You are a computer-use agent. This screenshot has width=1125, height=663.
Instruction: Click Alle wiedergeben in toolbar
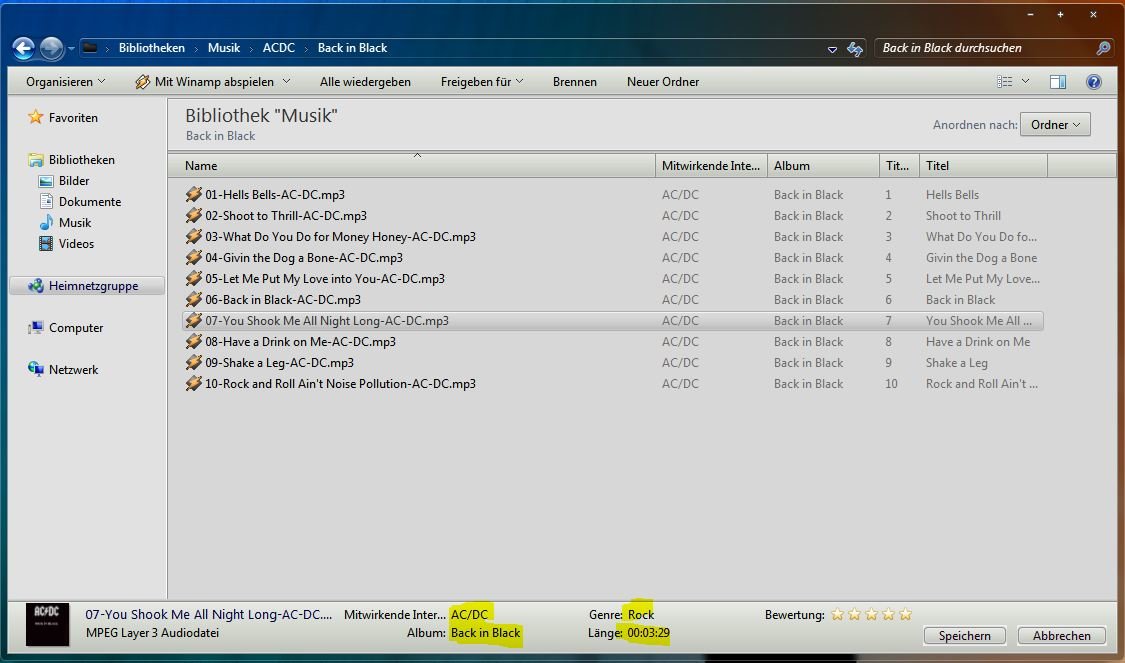(365, 82)
